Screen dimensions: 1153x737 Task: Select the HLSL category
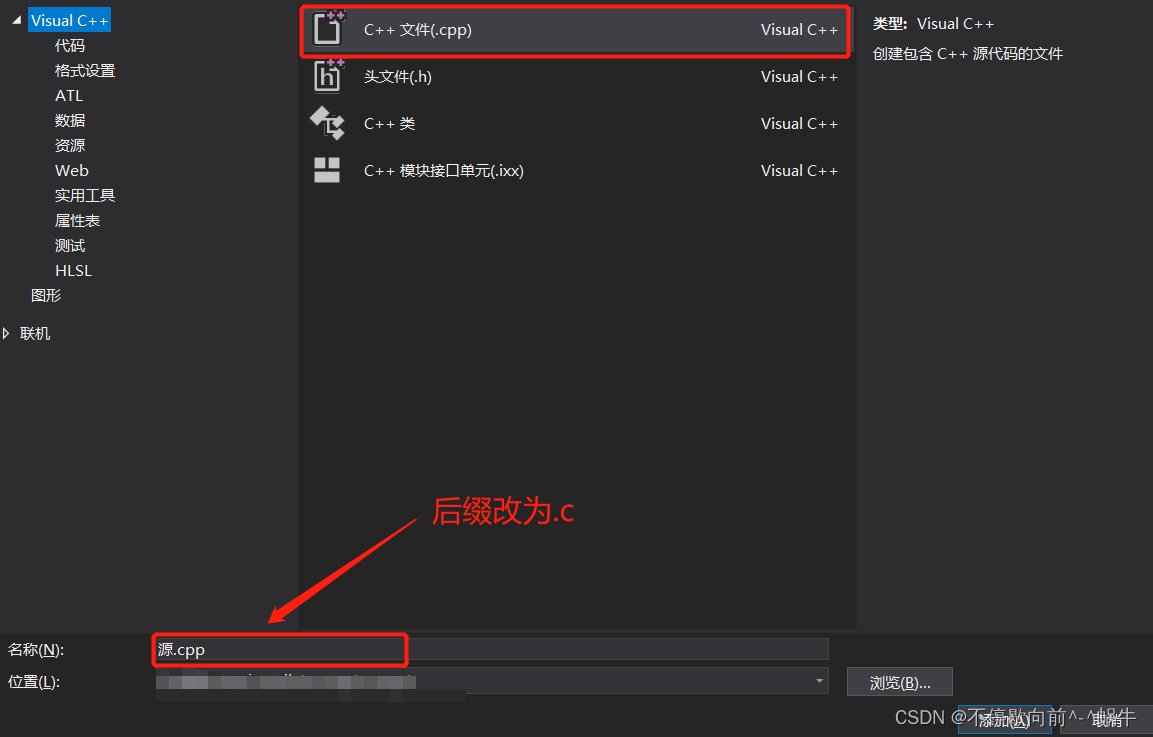click(73, 270)
